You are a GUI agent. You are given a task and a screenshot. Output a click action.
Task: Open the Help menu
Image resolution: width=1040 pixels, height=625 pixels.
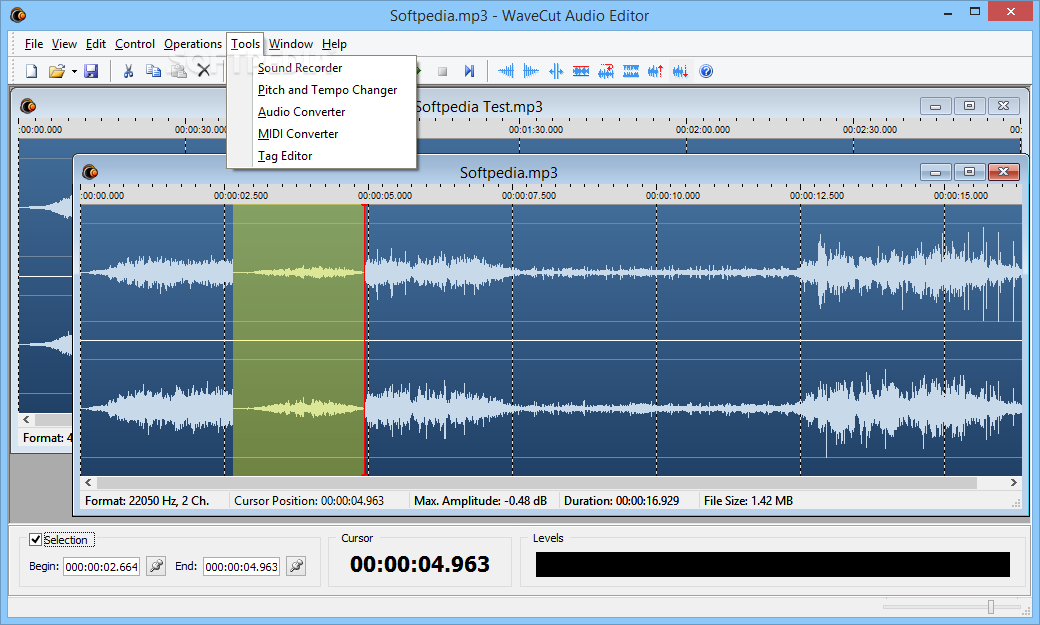tap(334, 44)
